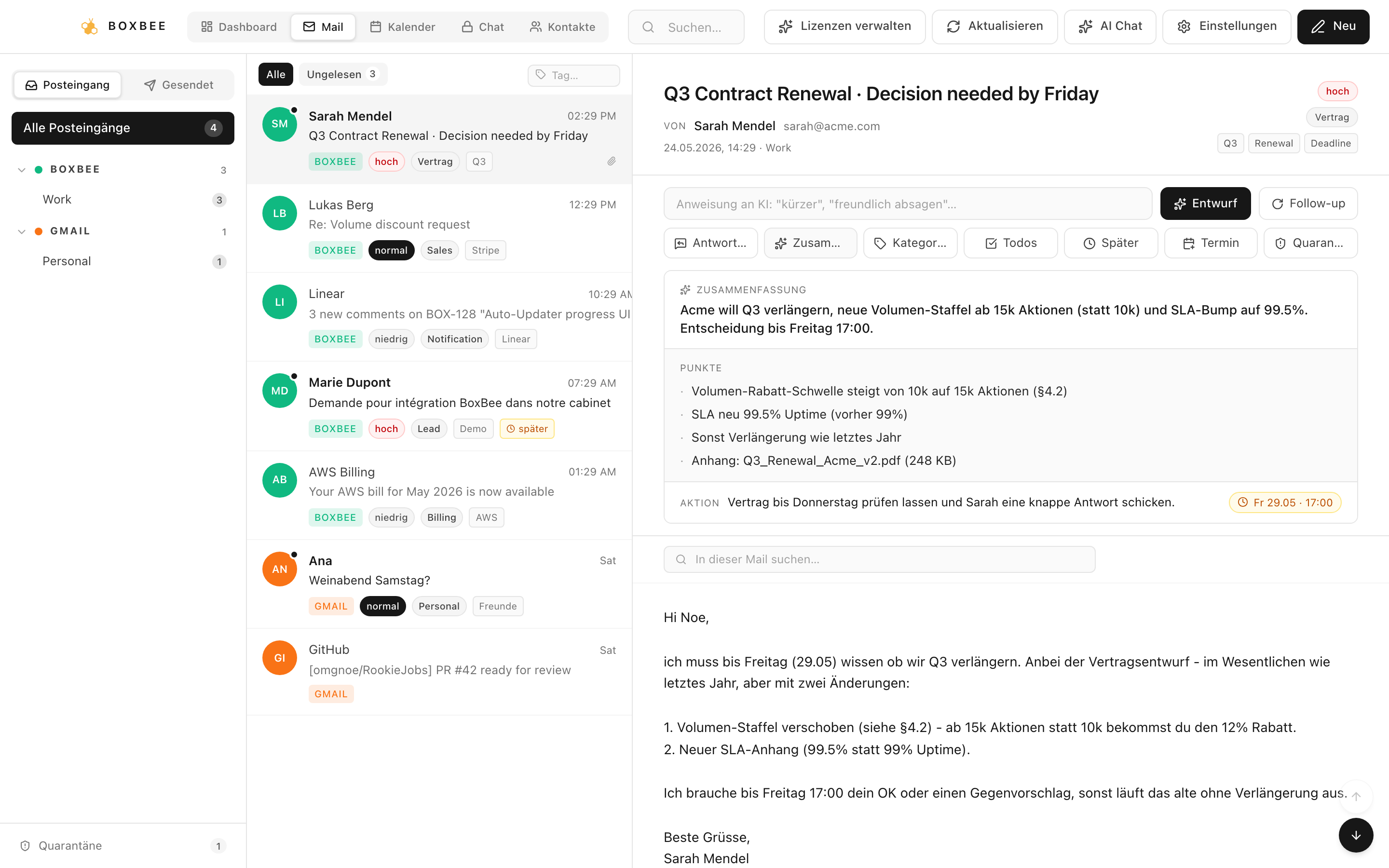Click the Deadline tag in mail header
Image resolution: width=1389 pixels, height=868 pixels.
point(1331,143)
